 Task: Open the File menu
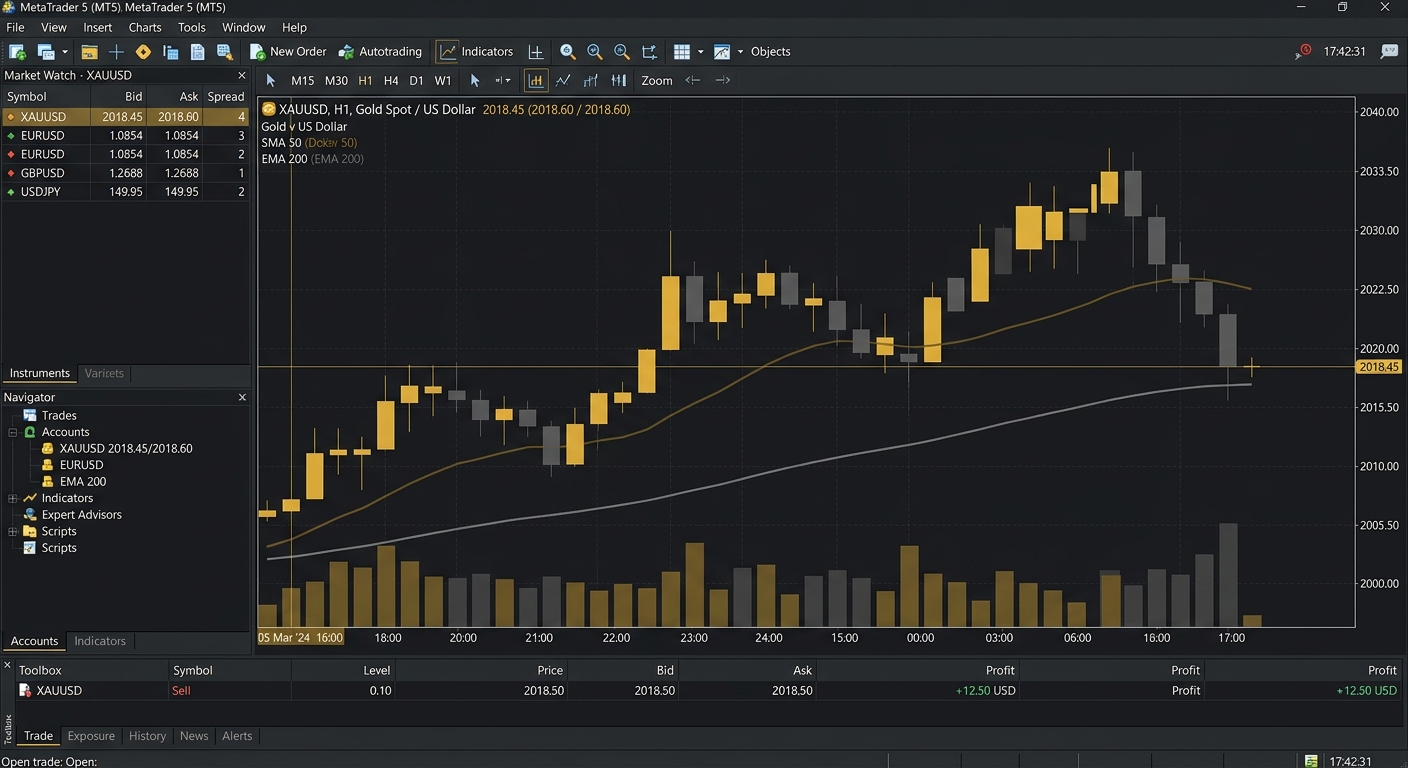pyautogui.click(x=15, y=27)
